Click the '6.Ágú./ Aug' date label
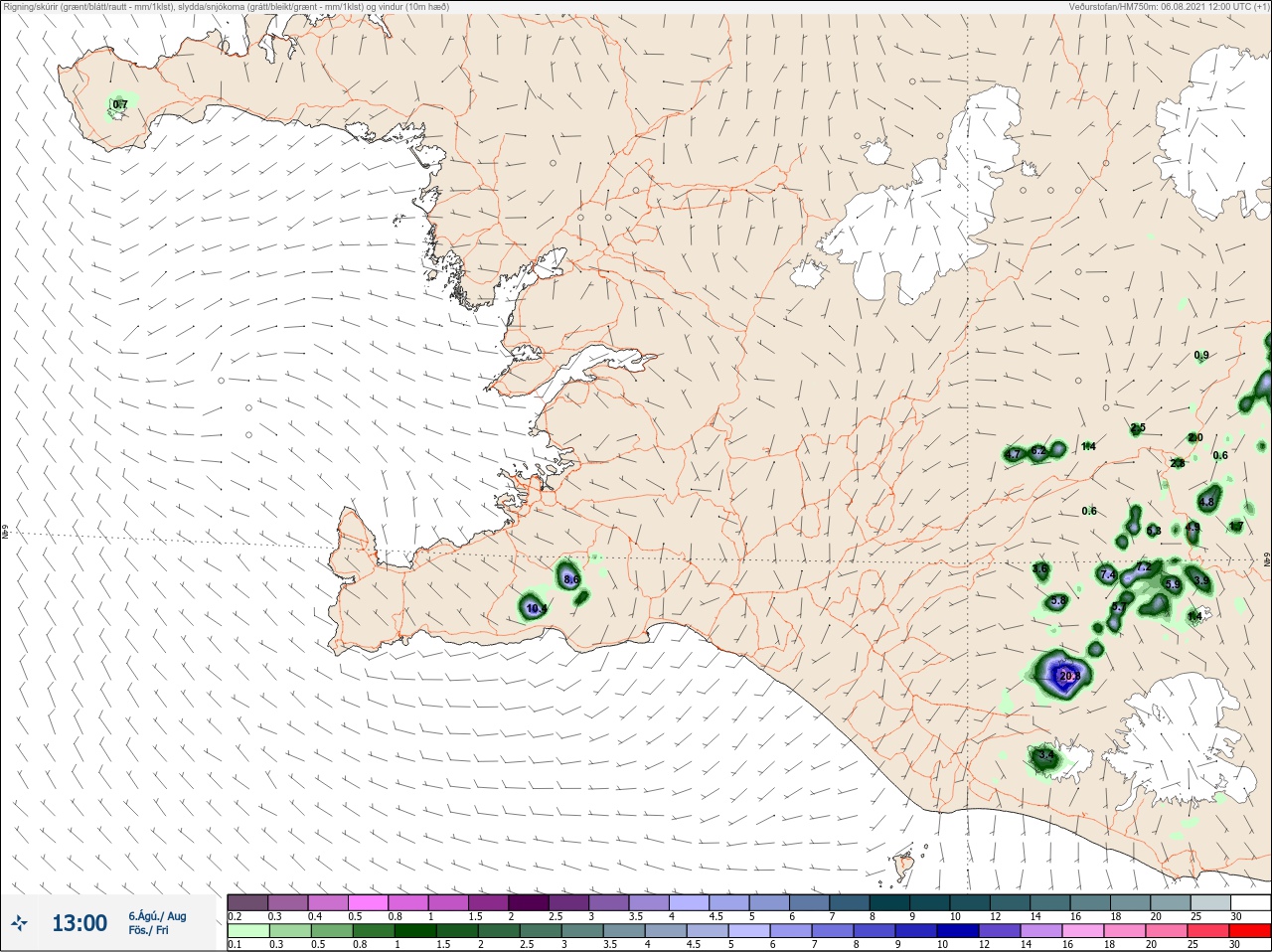Viewport: 1272px width, 952px height. [x=157, y=916]
